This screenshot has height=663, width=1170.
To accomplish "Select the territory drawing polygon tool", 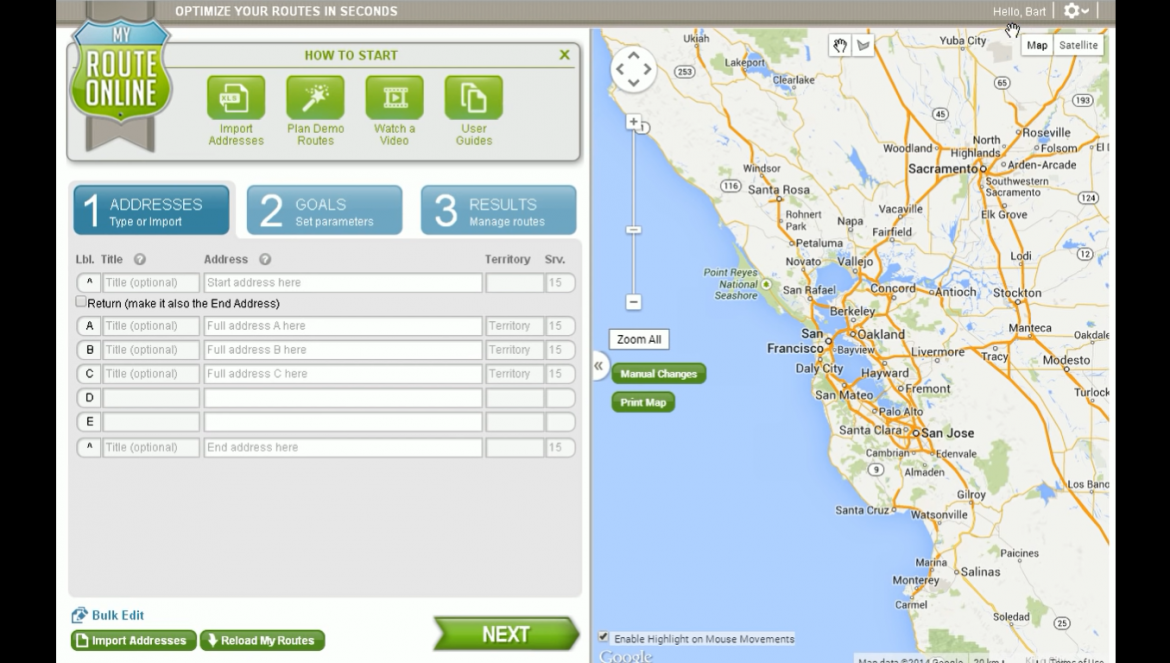I will pos(864,44).
